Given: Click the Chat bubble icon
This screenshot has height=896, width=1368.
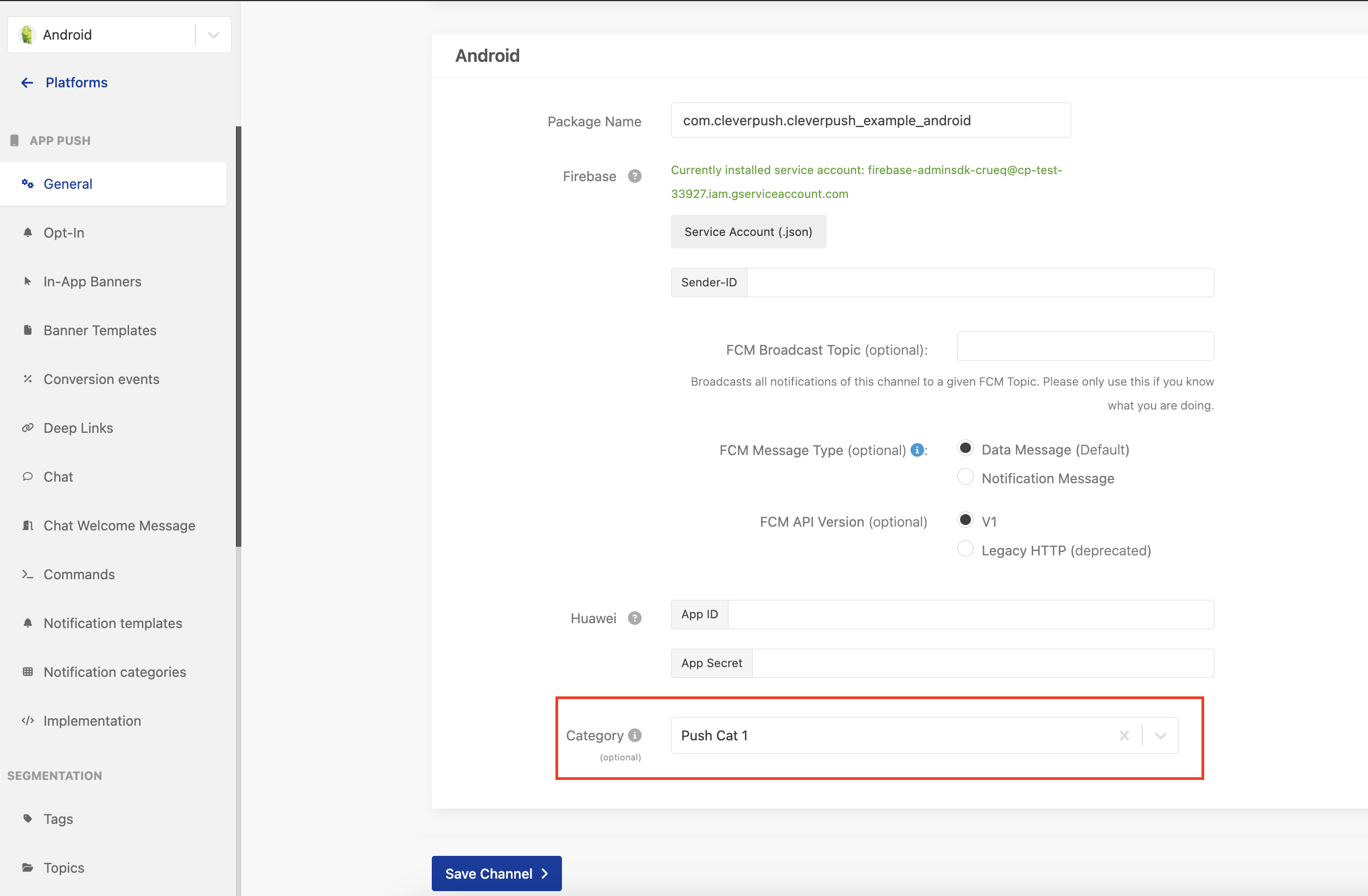Looking at the screenshot, I should tap(28, 476).
